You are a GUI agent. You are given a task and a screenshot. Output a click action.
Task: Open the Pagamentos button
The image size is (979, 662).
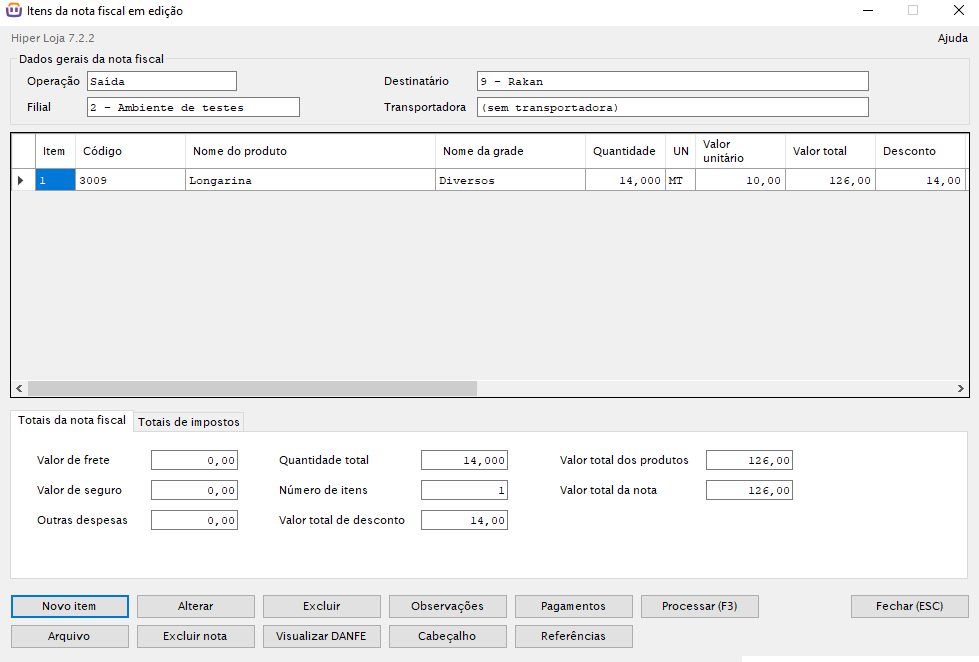(x=573, y=606)
